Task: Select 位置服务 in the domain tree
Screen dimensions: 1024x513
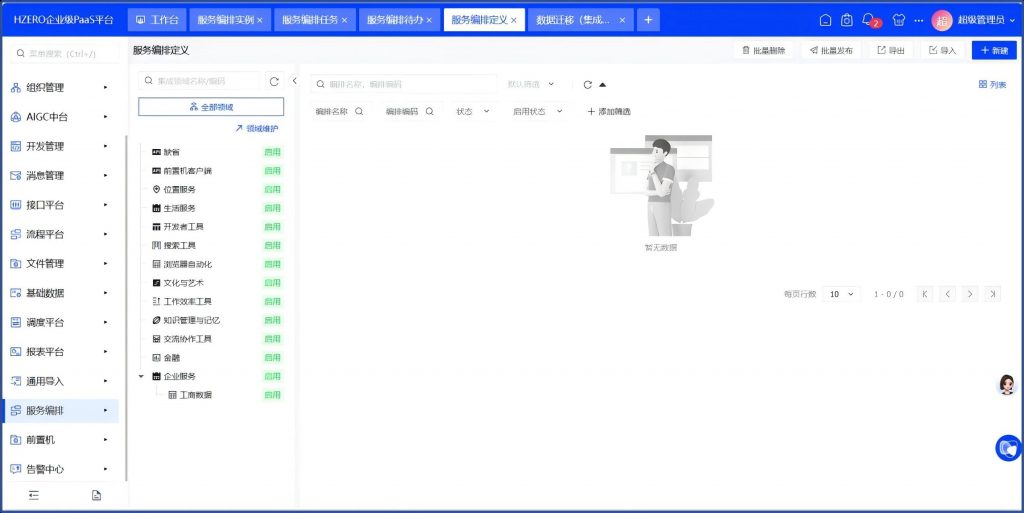Action: pos(180,189)
